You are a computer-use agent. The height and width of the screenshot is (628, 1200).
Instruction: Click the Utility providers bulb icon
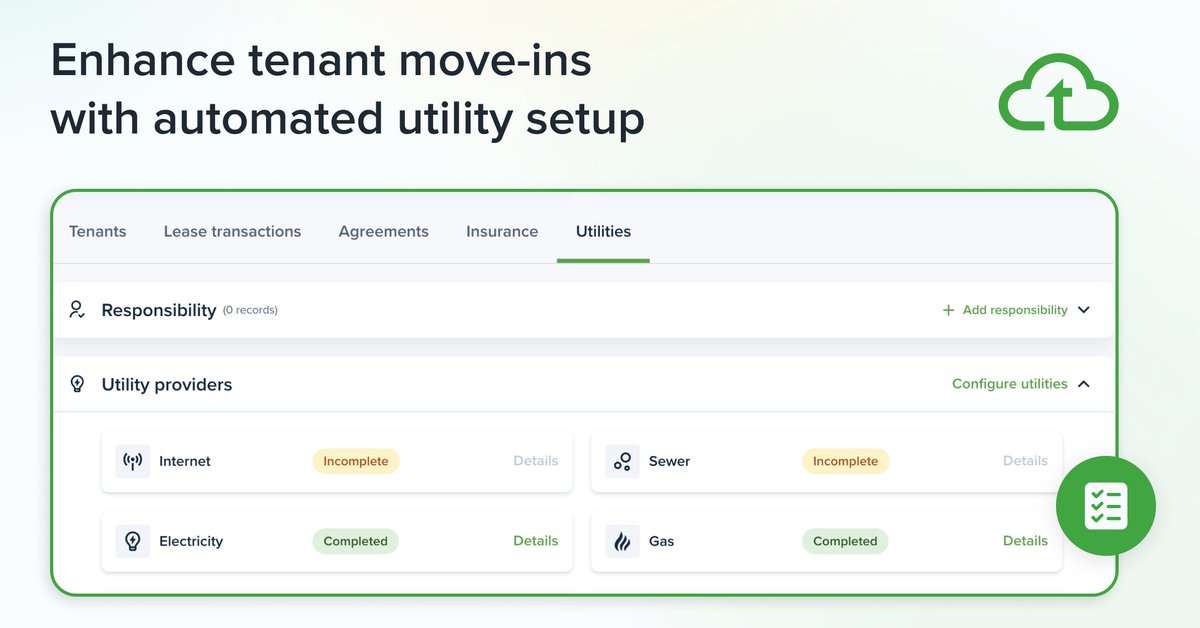click(77, 384)
